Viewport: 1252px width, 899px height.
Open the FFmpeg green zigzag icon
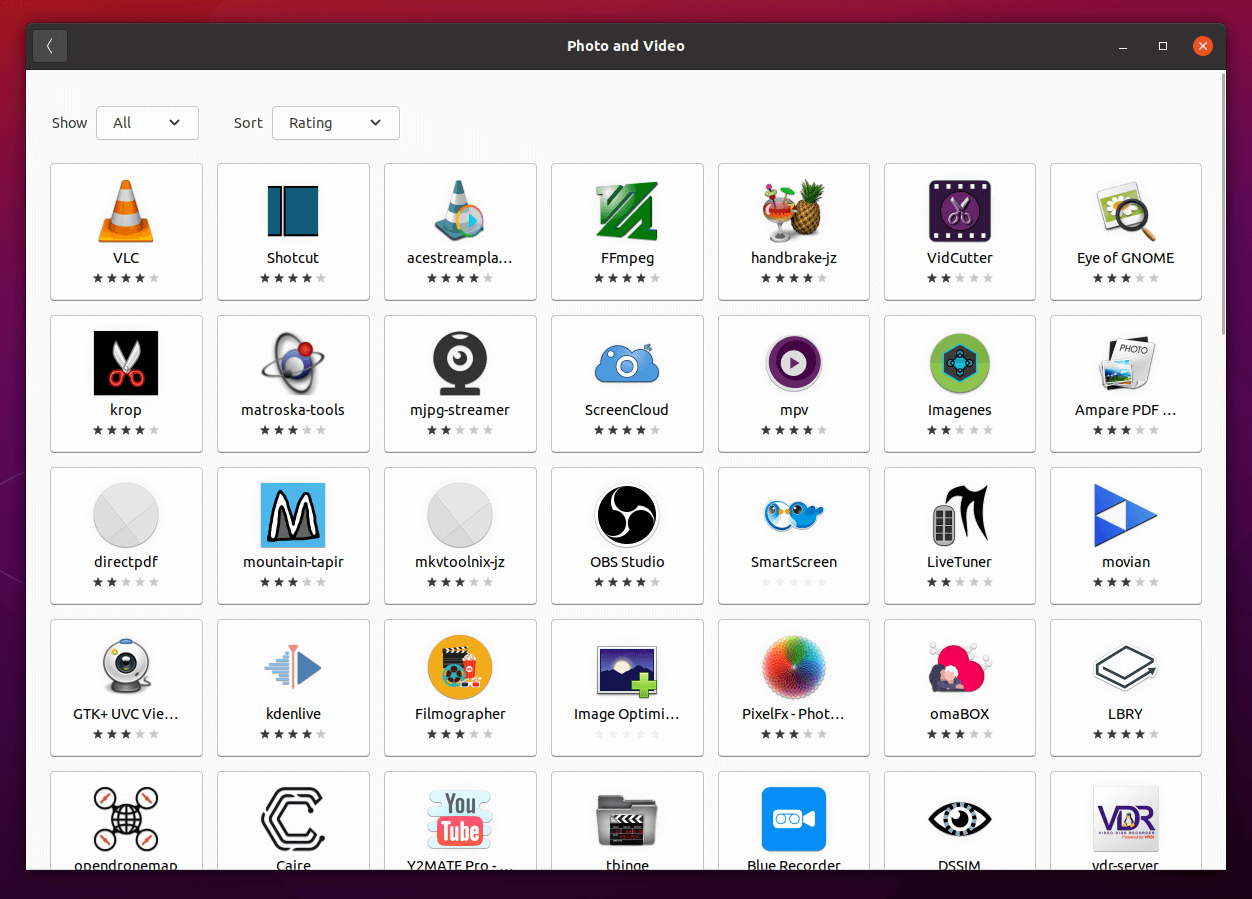pyautogui.click(x=627, y=211)
